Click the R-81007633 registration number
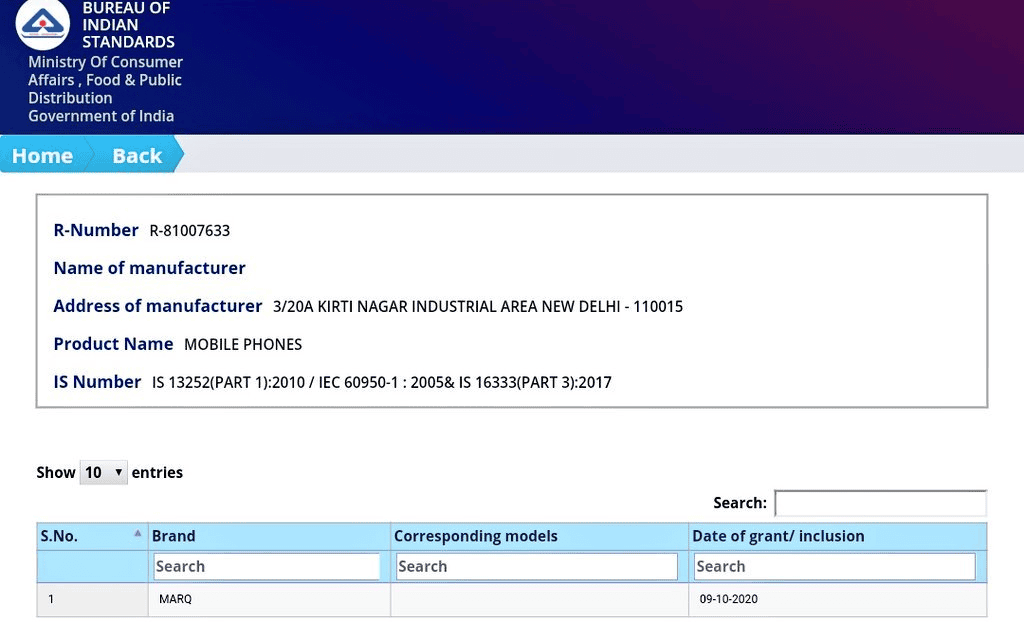The image size is (1024, 622). [x=190, y=231]
